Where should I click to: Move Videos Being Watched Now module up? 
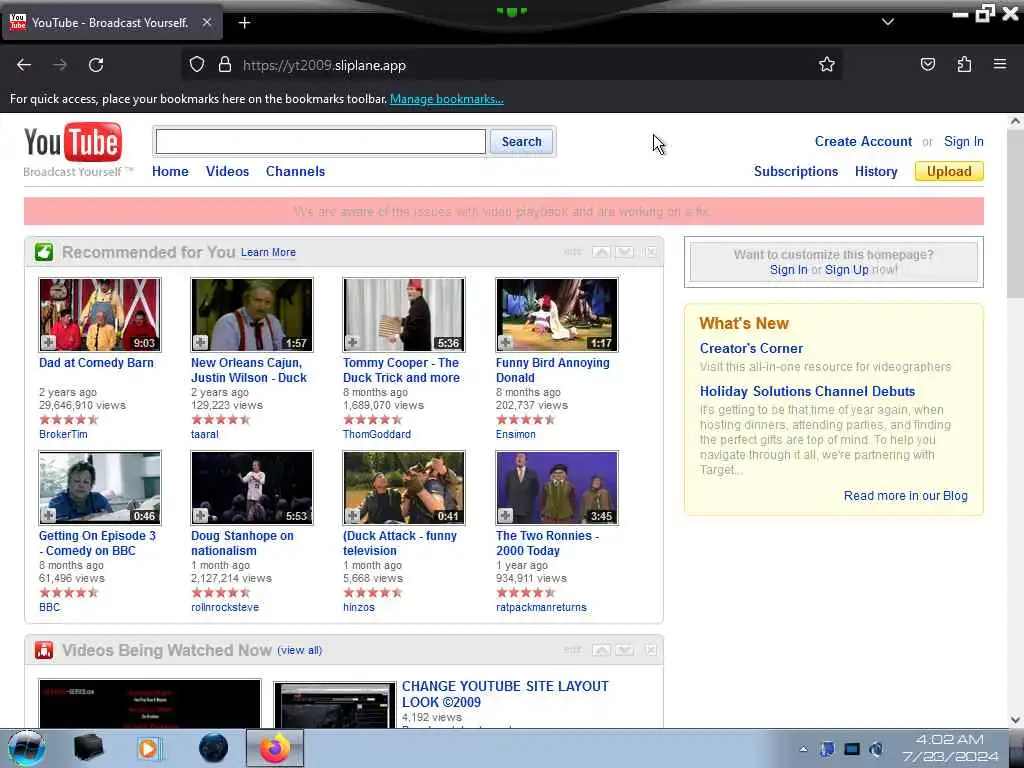(x=601, y=650)
